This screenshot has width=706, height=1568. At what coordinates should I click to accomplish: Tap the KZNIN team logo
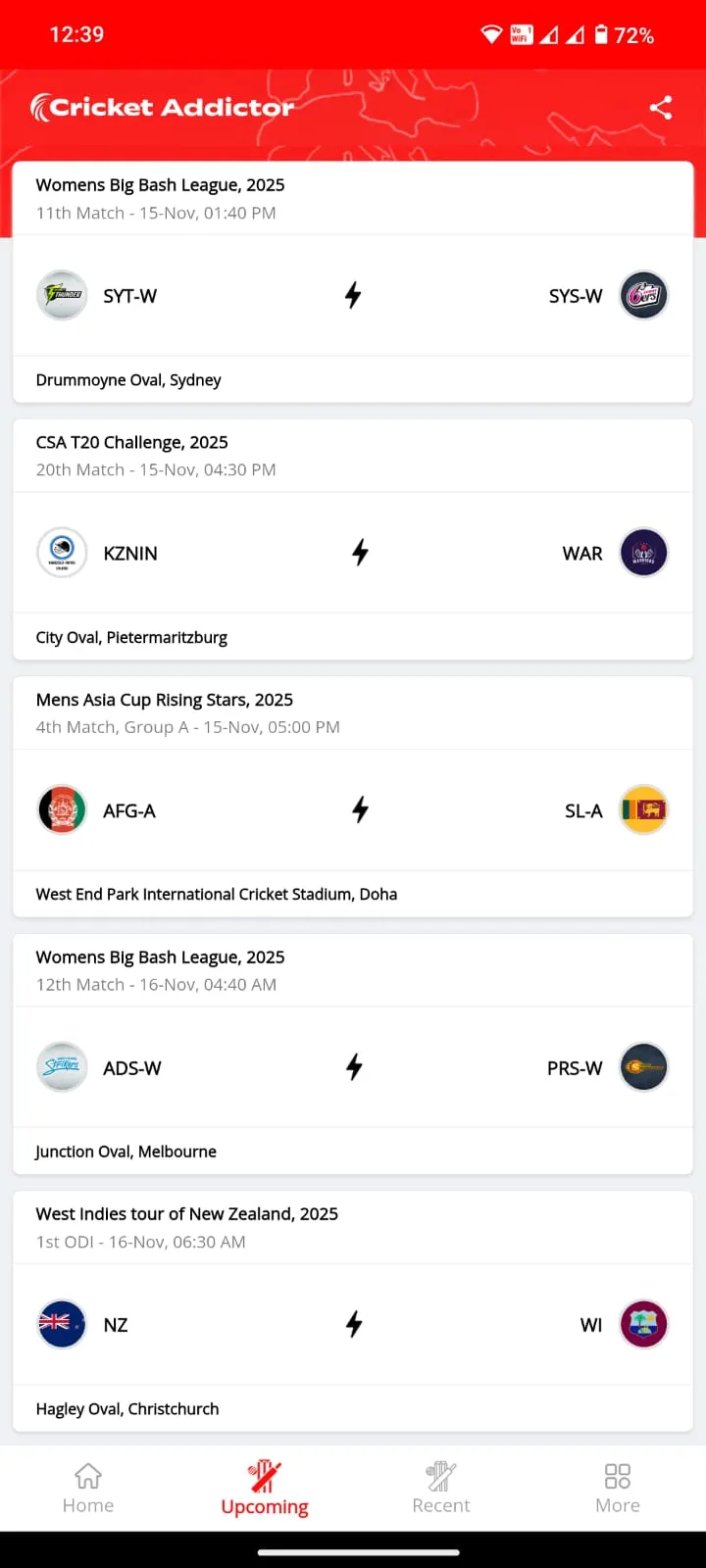click(x=62, y=553)
